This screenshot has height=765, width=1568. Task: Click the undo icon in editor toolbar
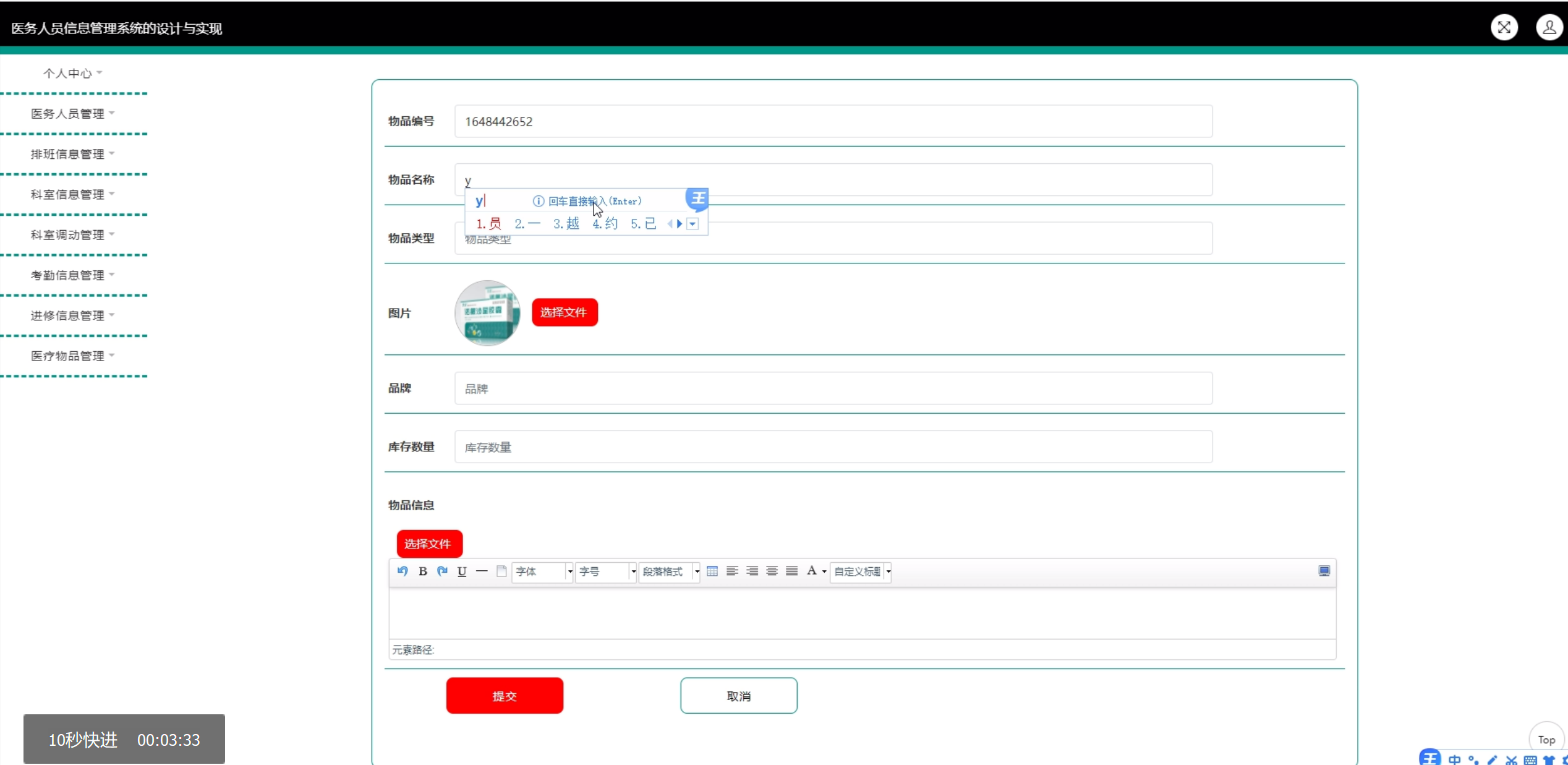[403, 571]
